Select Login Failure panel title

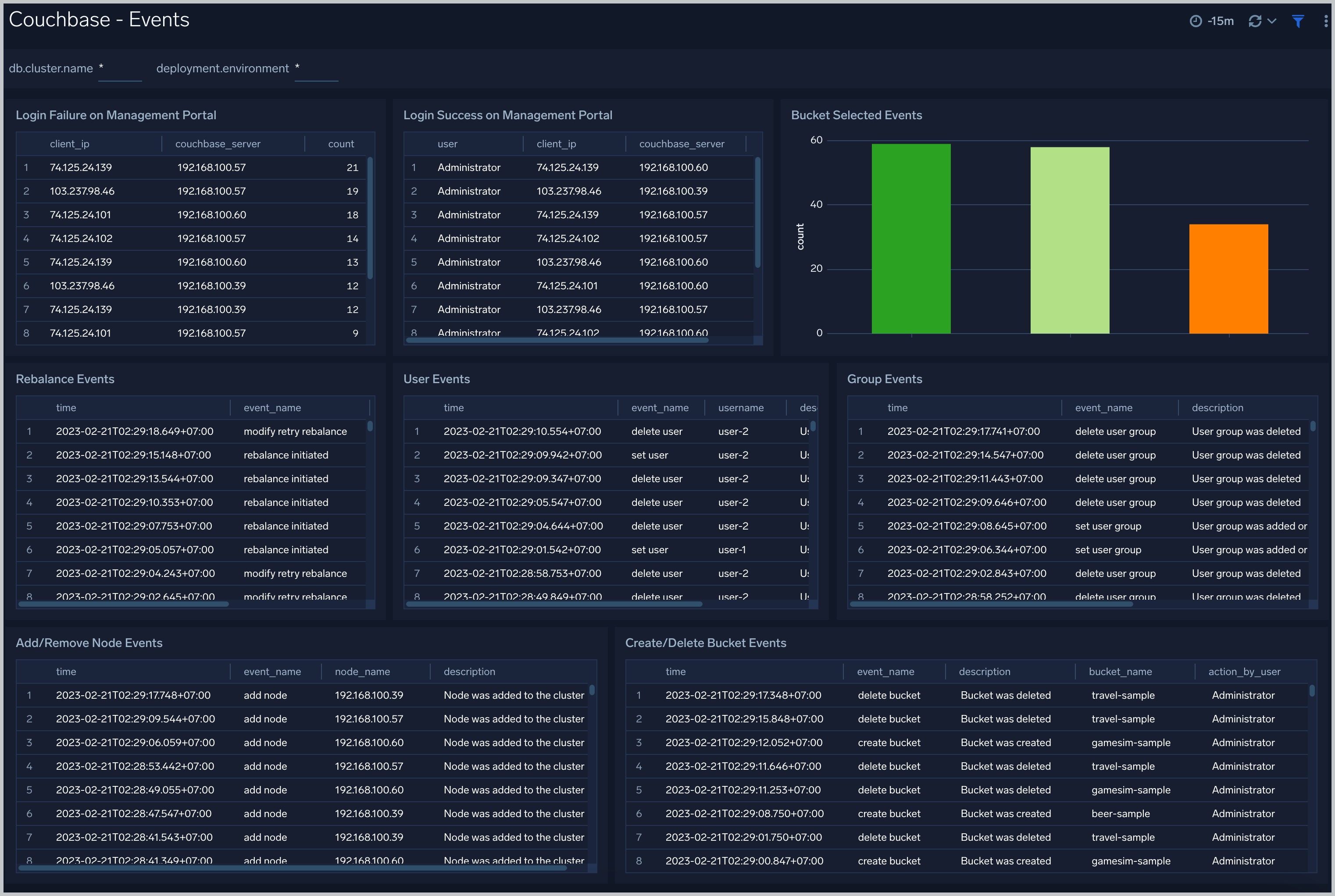coord(116,115)
